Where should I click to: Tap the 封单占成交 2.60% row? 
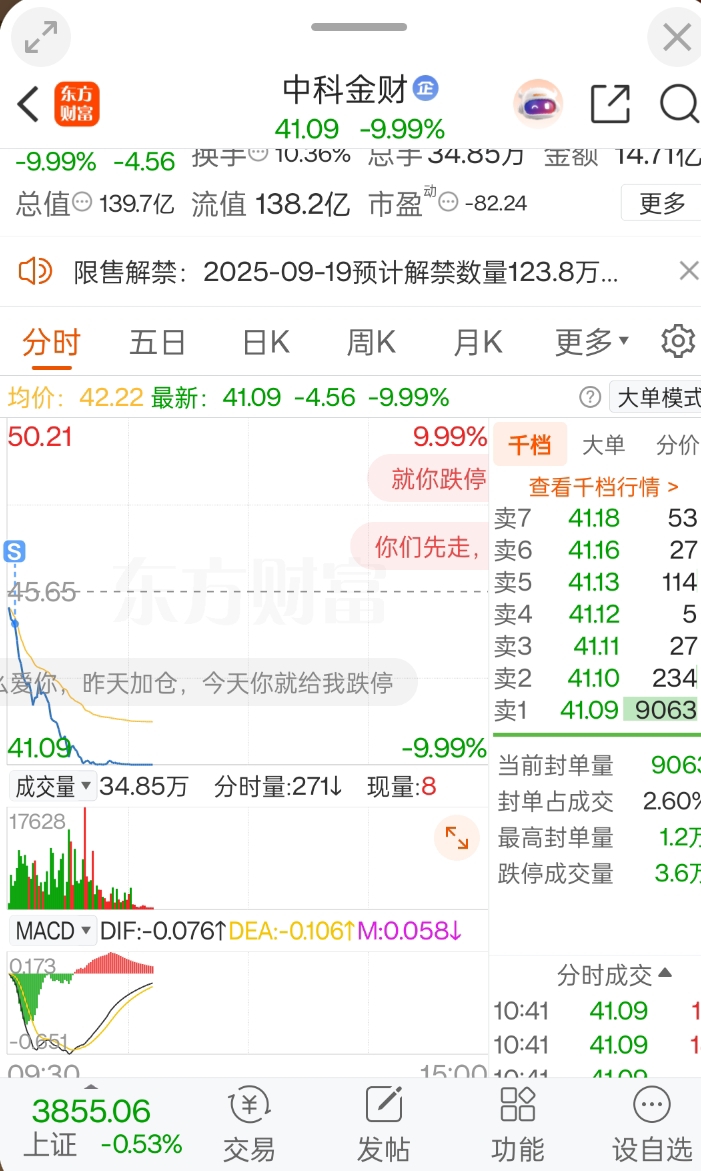[x=597, y=801]
